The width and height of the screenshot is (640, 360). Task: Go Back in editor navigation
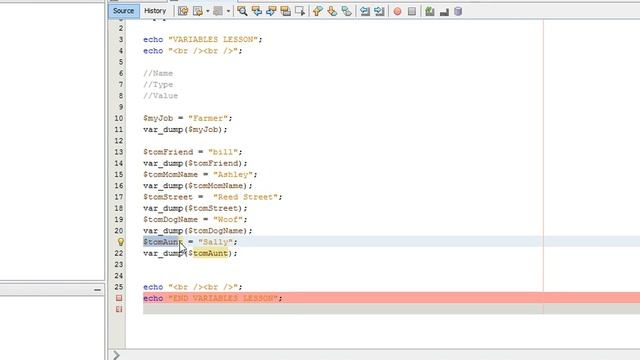coord(198,11)
